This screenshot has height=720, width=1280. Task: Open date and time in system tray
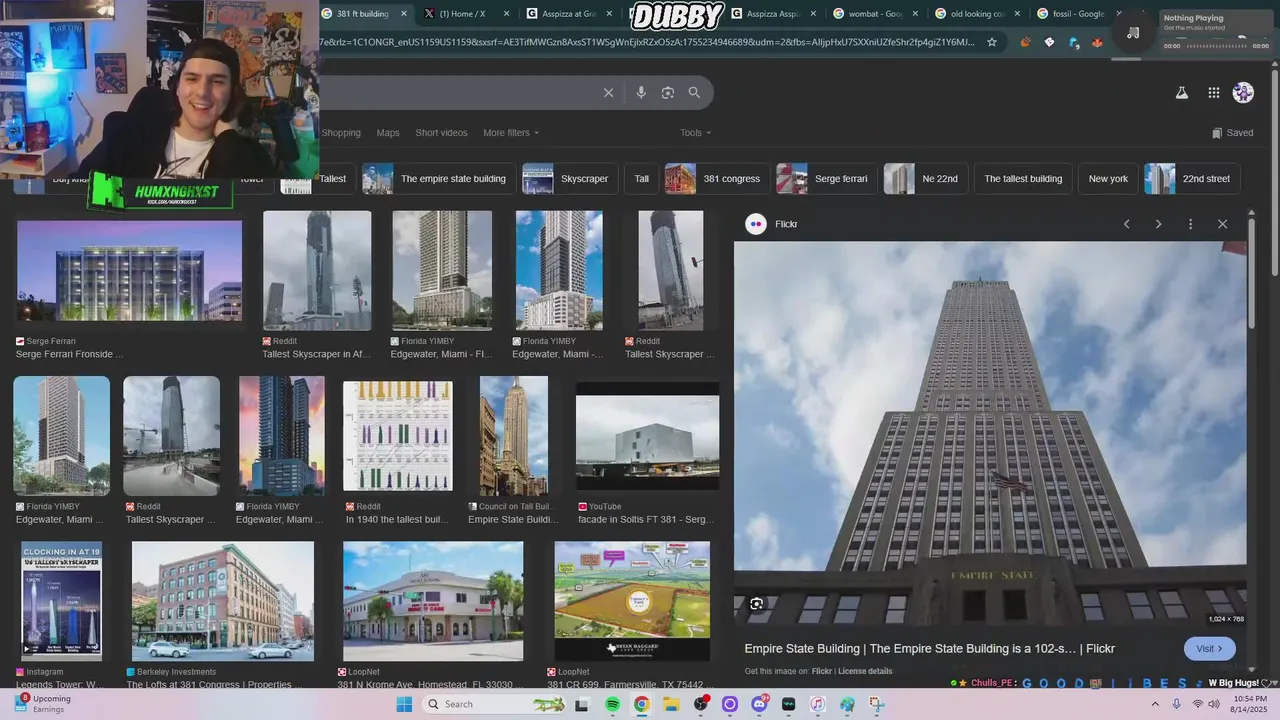(x=1250, y=704)
